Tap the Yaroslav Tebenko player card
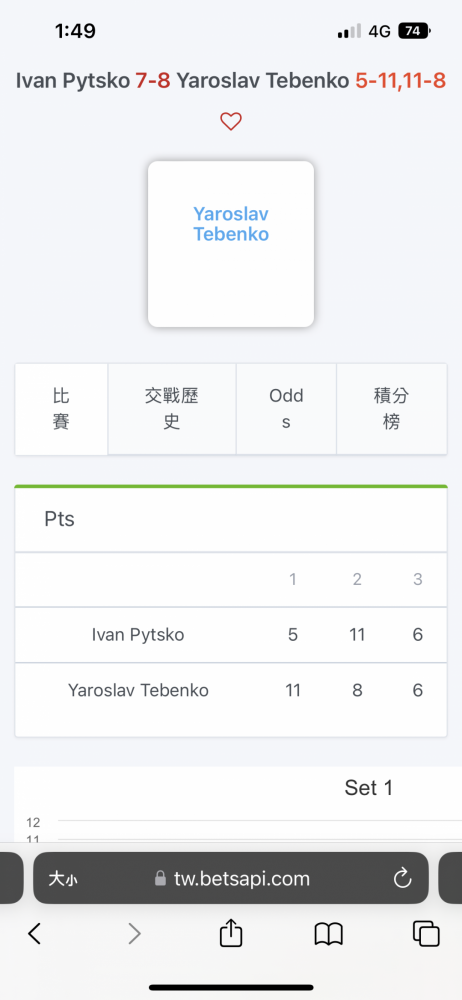462x1000 pixels. pyautogui.click(x=231, y=244)
